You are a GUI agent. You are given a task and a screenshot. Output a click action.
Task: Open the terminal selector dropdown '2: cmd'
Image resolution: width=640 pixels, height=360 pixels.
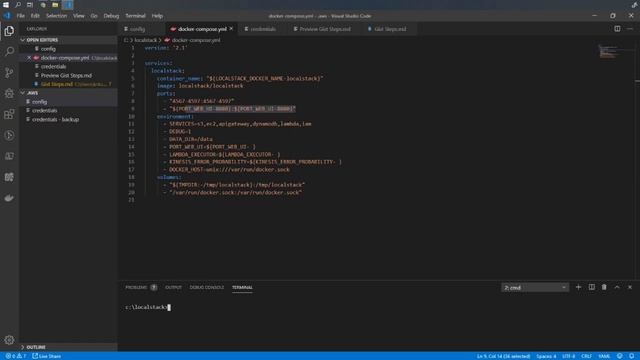(x=535, y=288)
